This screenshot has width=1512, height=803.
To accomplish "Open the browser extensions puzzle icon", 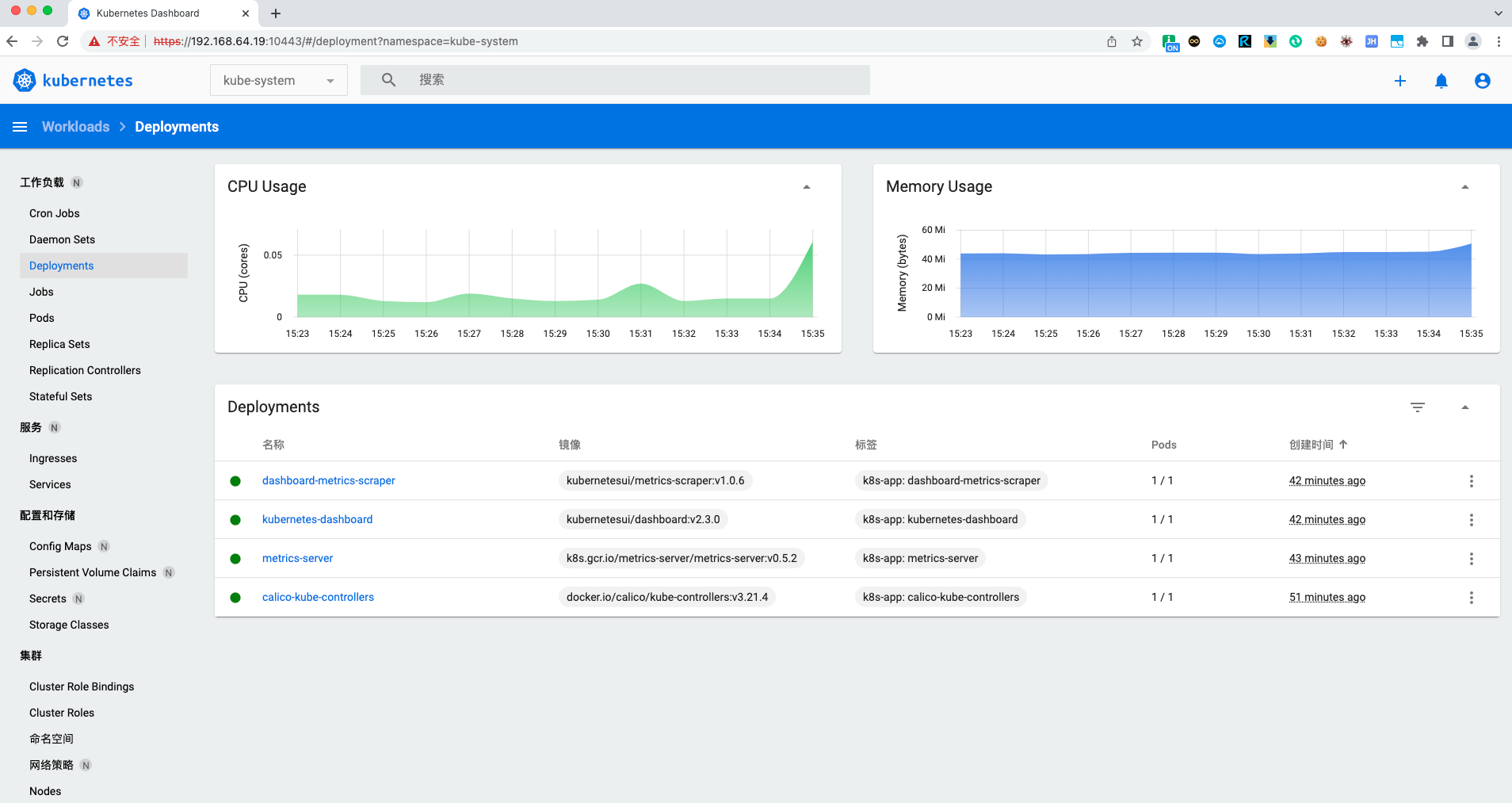I will (x=1422, y=41).
